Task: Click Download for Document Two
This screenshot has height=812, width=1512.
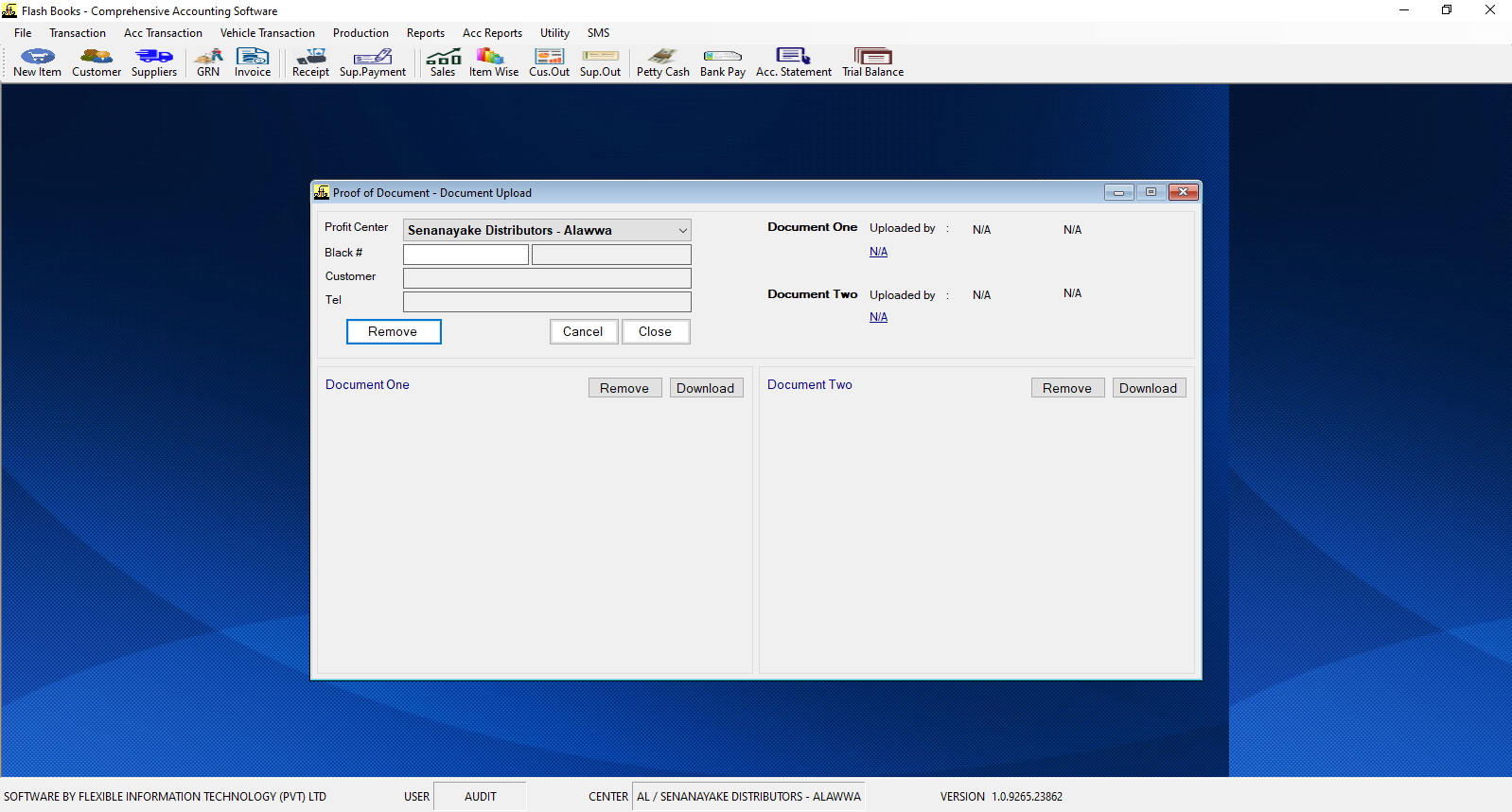Action: 1148,388
